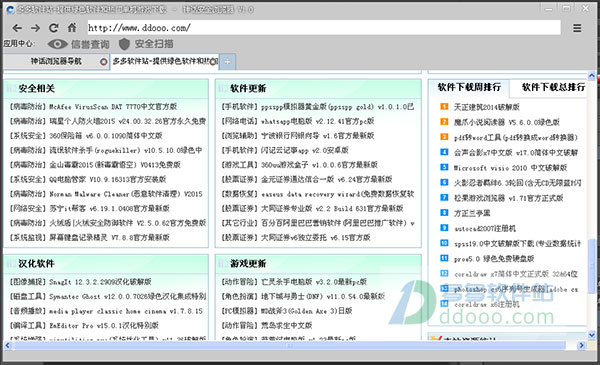This screenshot has height=365, width=600.
Task: Click the 信誉查询 eye icon
Action: [57, 44]
